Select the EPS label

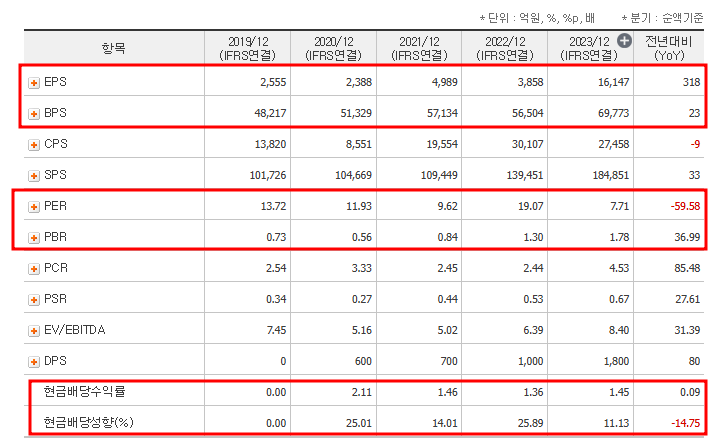pos(55,82)
